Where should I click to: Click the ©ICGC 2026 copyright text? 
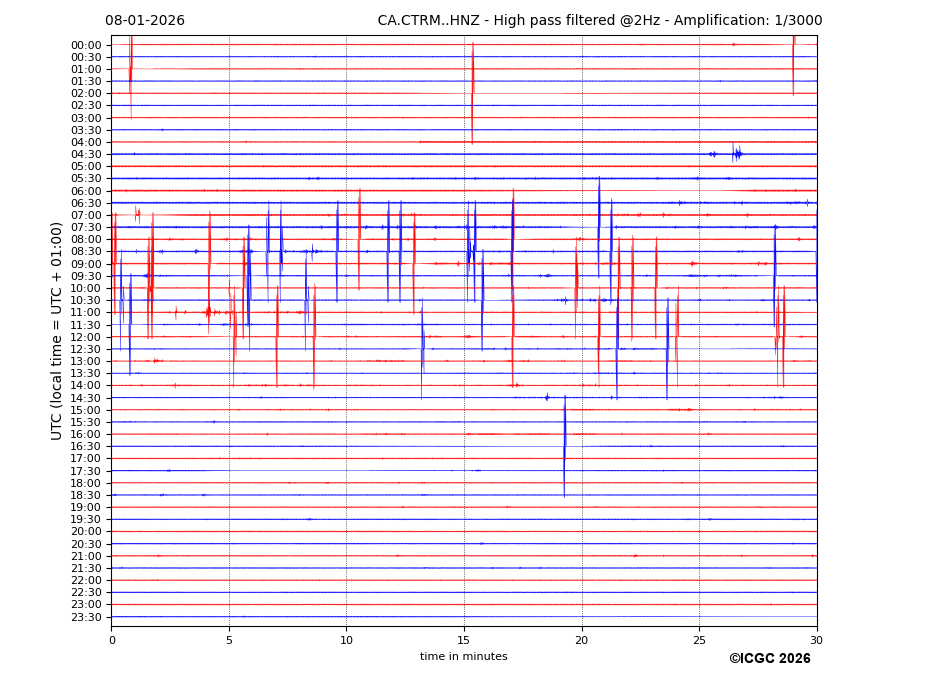coord(769,658)
